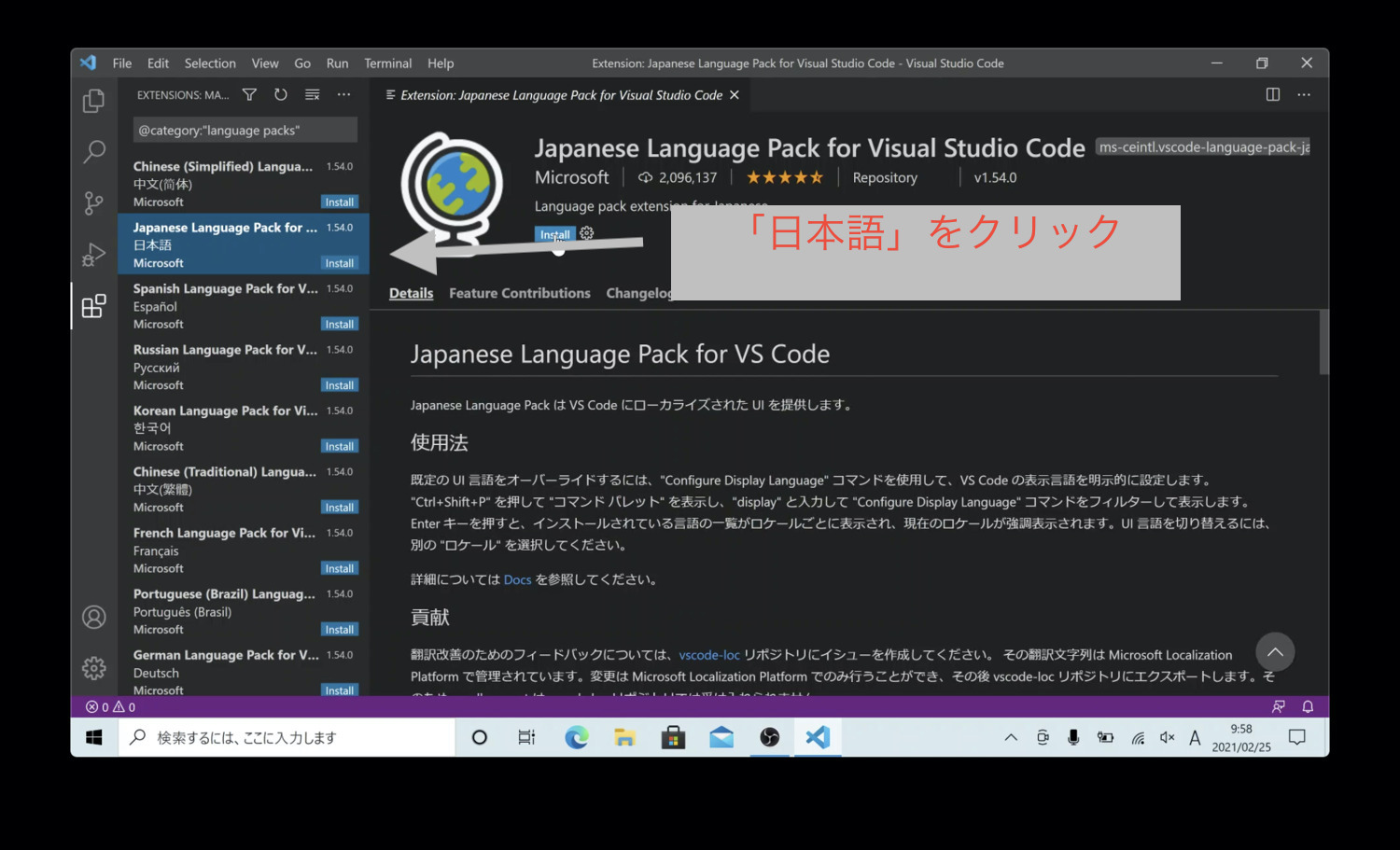Click the feedback icon in status bar

1278,707
